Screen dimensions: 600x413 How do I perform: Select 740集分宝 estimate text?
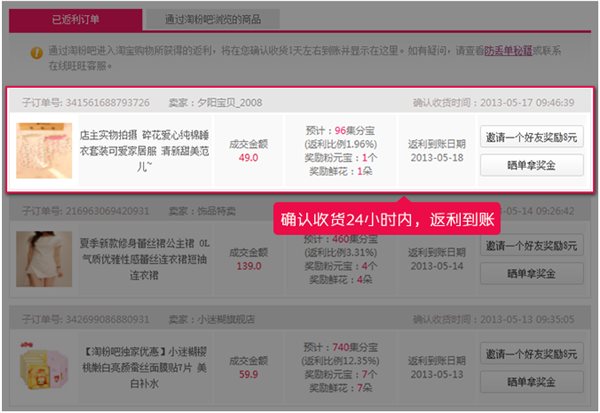(x=355, y=347)
